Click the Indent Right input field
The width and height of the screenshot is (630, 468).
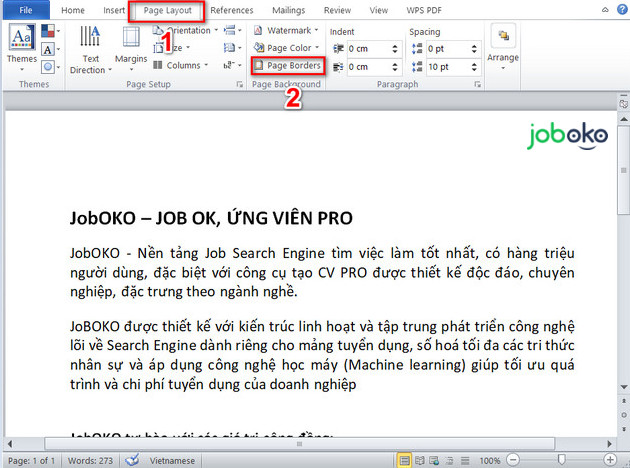(368, 67)
